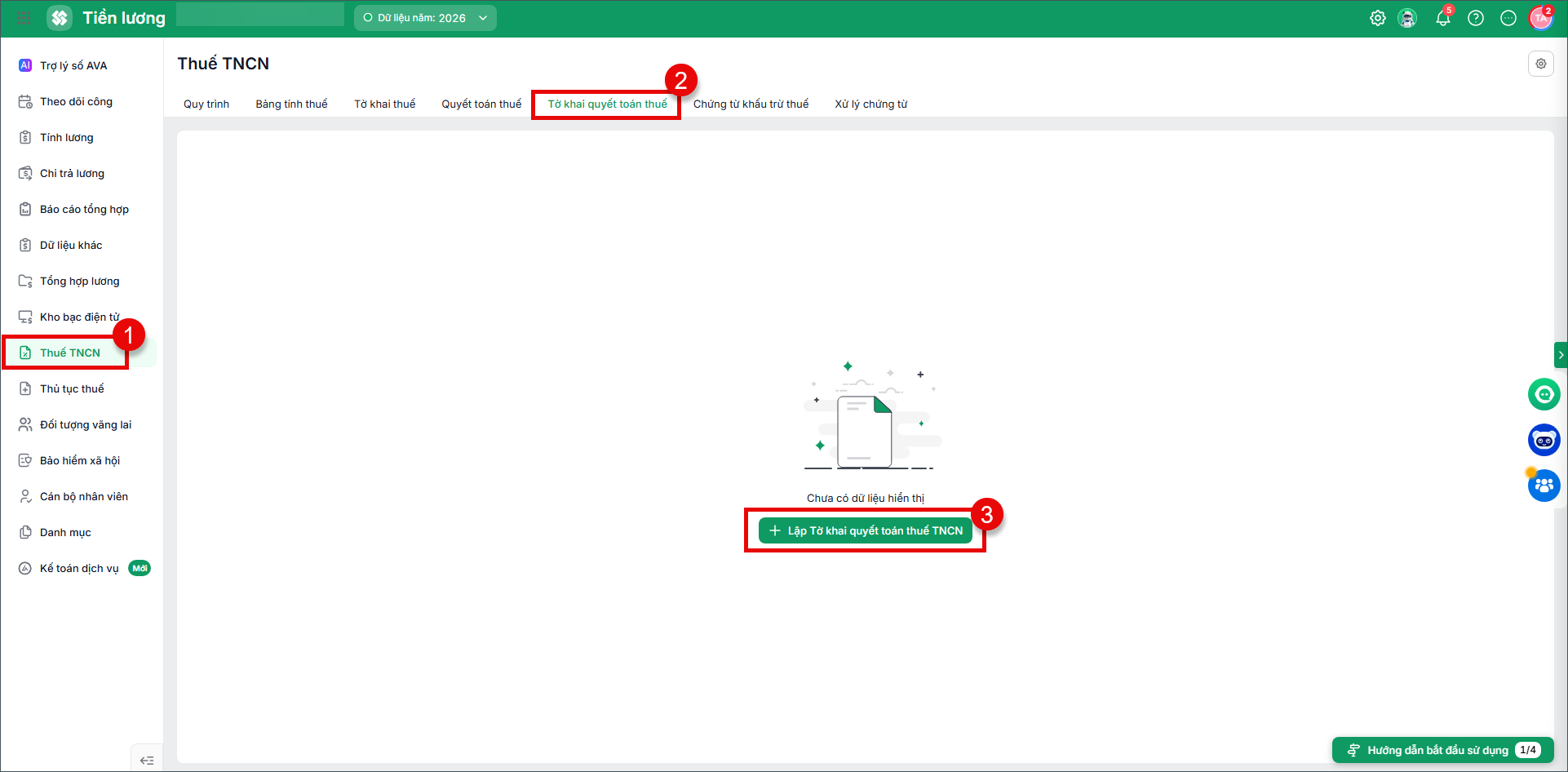Open the help question mark icon

pyautogui.click(x=1476, y=18)
